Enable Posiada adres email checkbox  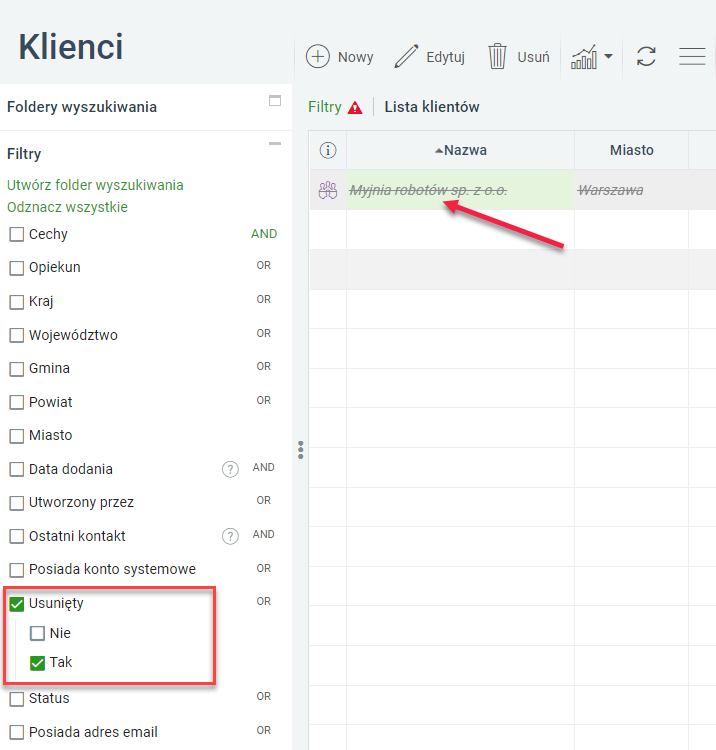click(17, 732)
